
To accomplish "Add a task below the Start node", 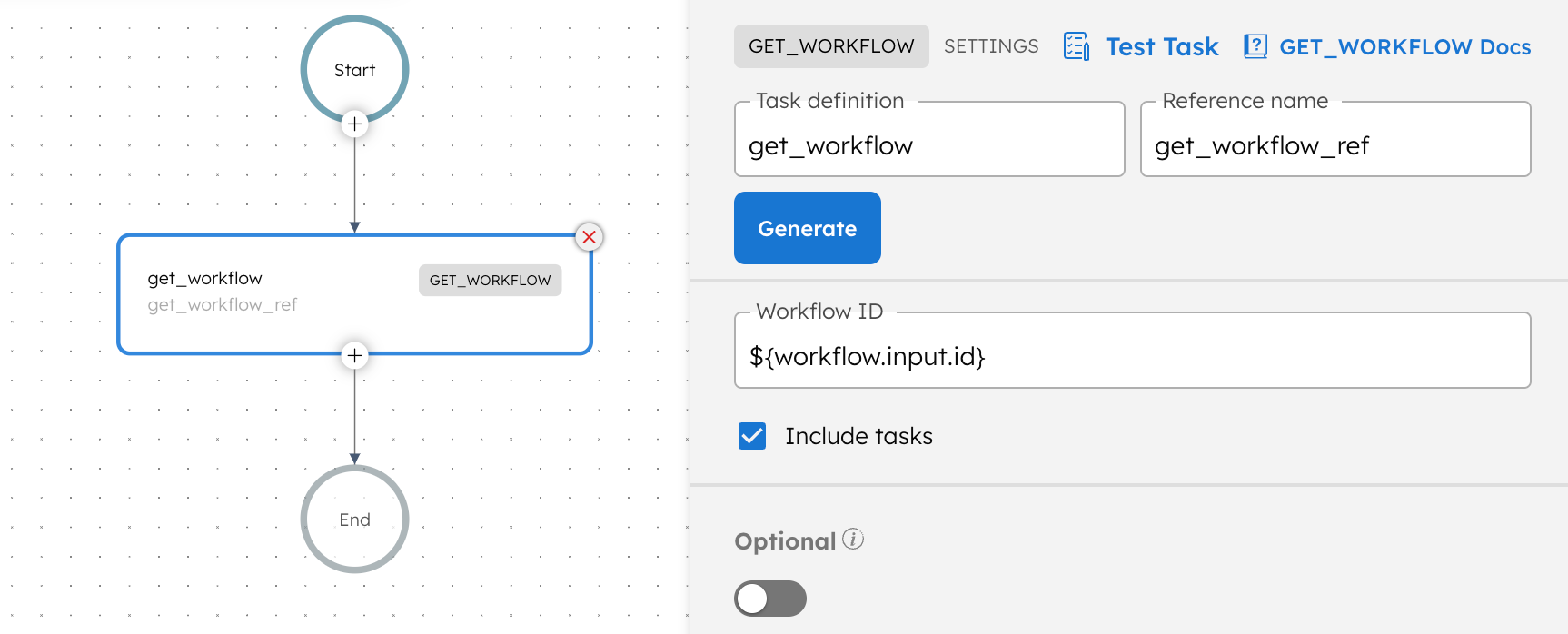I will [354, 124].
